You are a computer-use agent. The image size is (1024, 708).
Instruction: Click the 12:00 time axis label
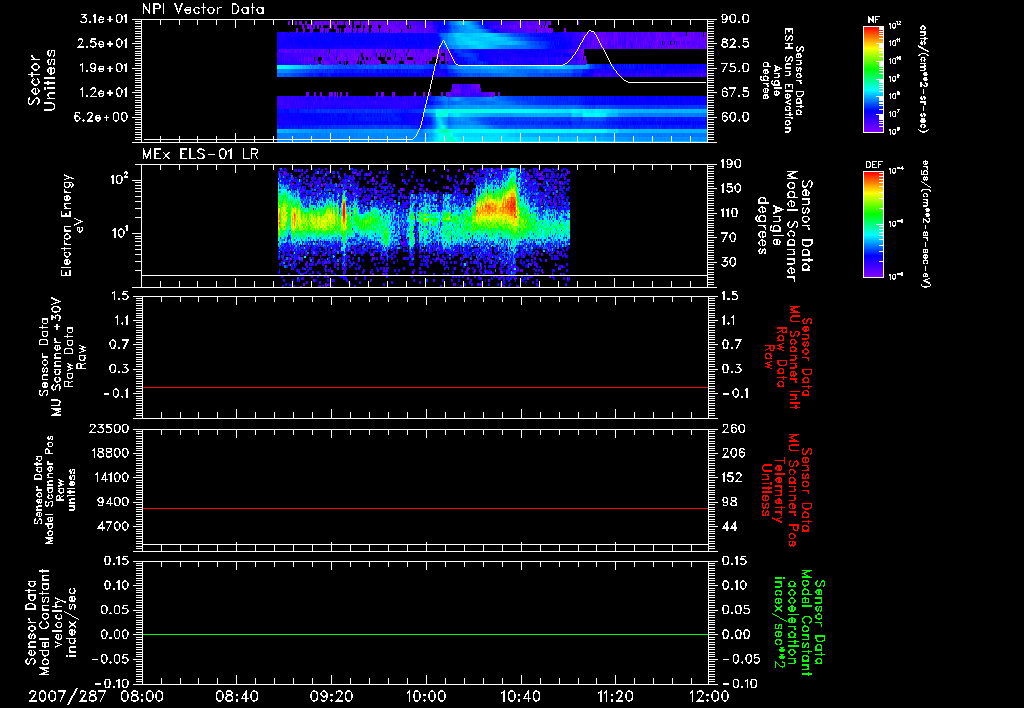coord(709,696)
